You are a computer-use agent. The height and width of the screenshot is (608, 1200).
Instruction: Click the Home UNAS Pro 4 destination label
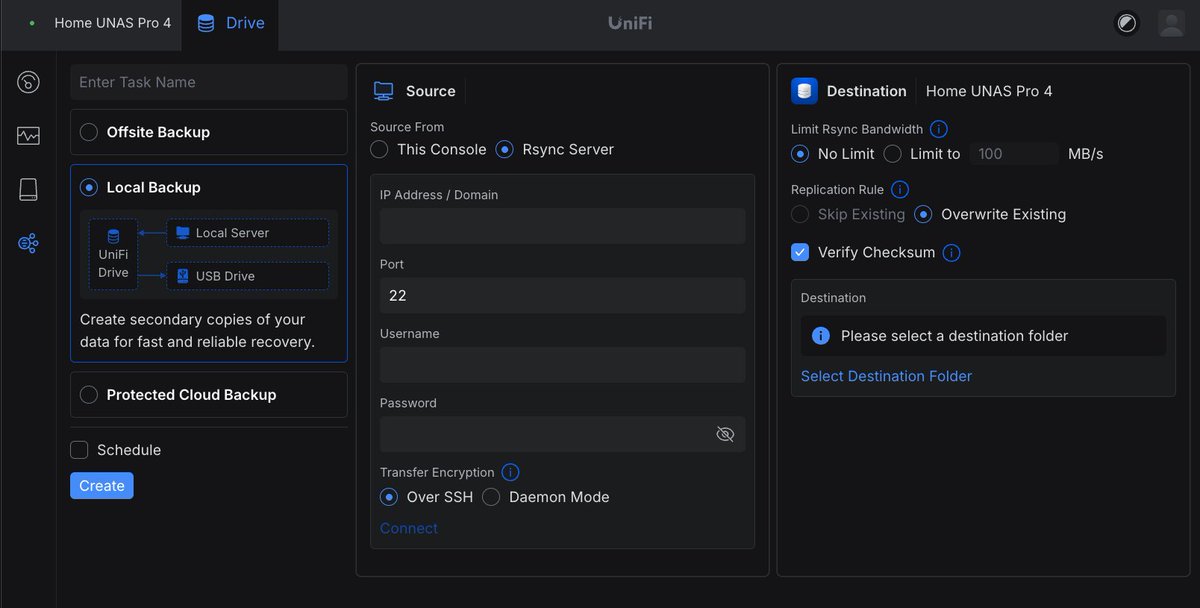click(989, 91)
